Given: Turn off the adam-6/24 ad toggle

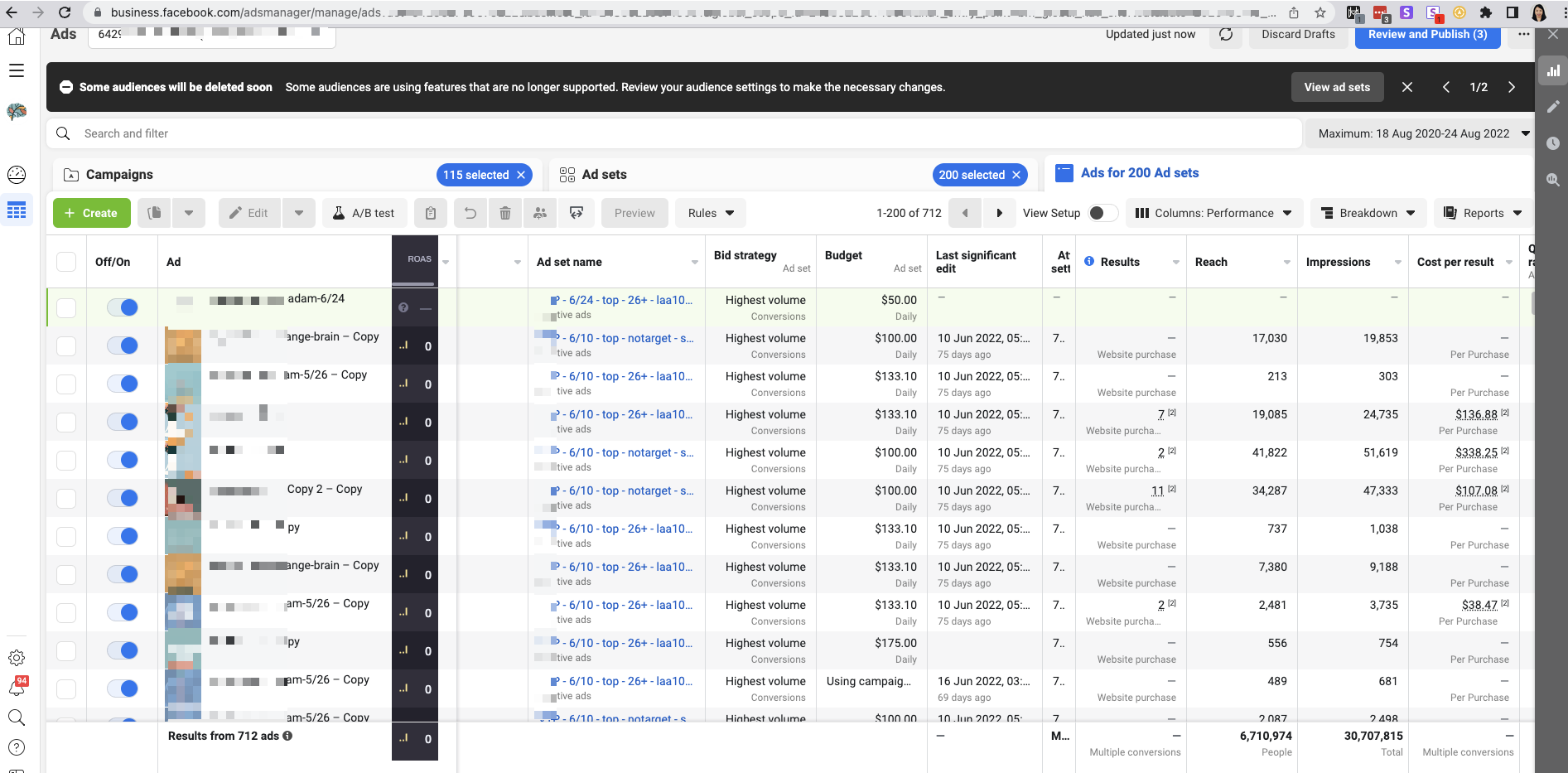Looking at the screenshot, I should pos(123,307).
